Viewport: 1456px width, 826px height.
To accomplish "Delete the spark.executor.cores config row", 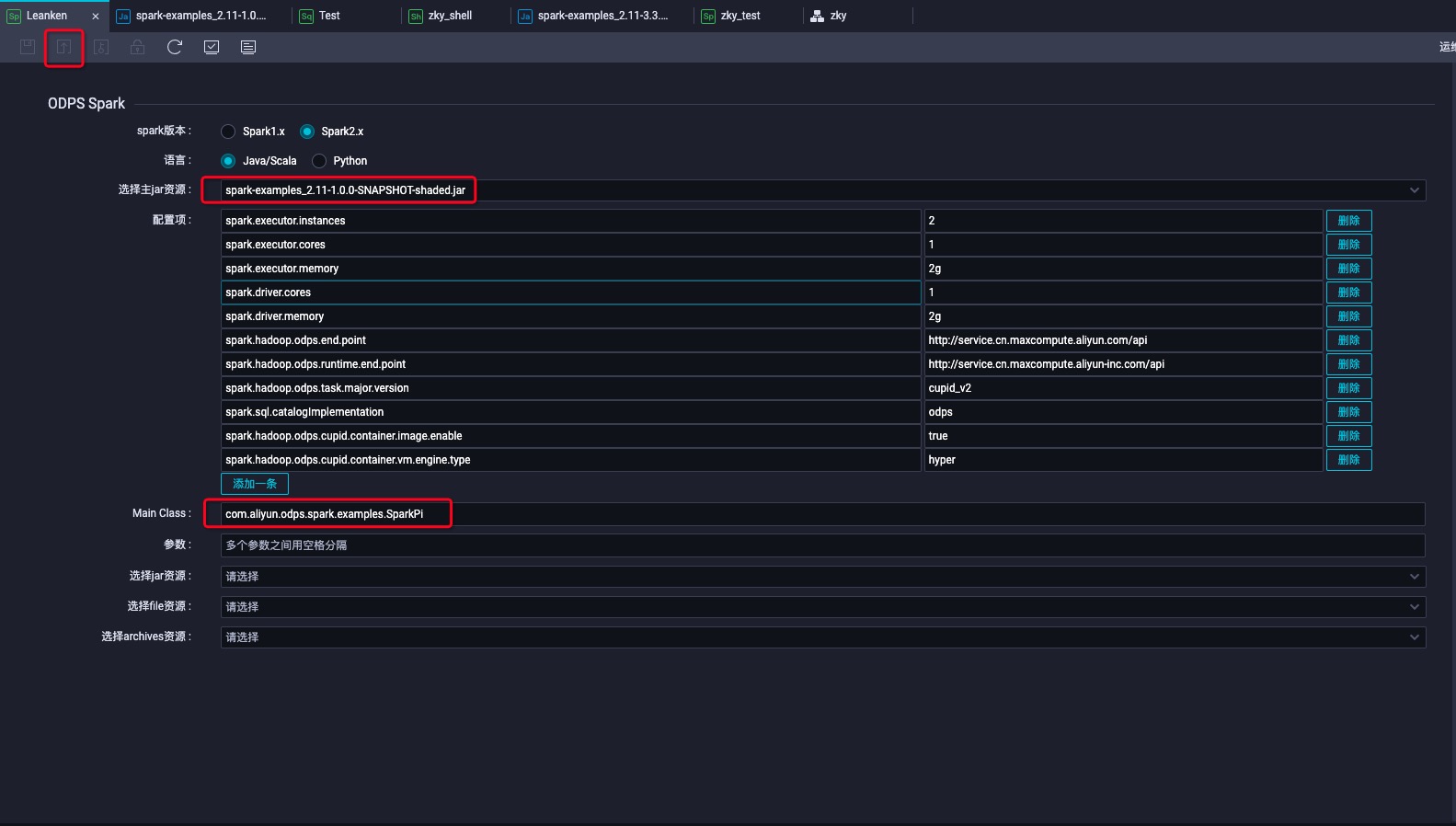I will (1348, 245).
